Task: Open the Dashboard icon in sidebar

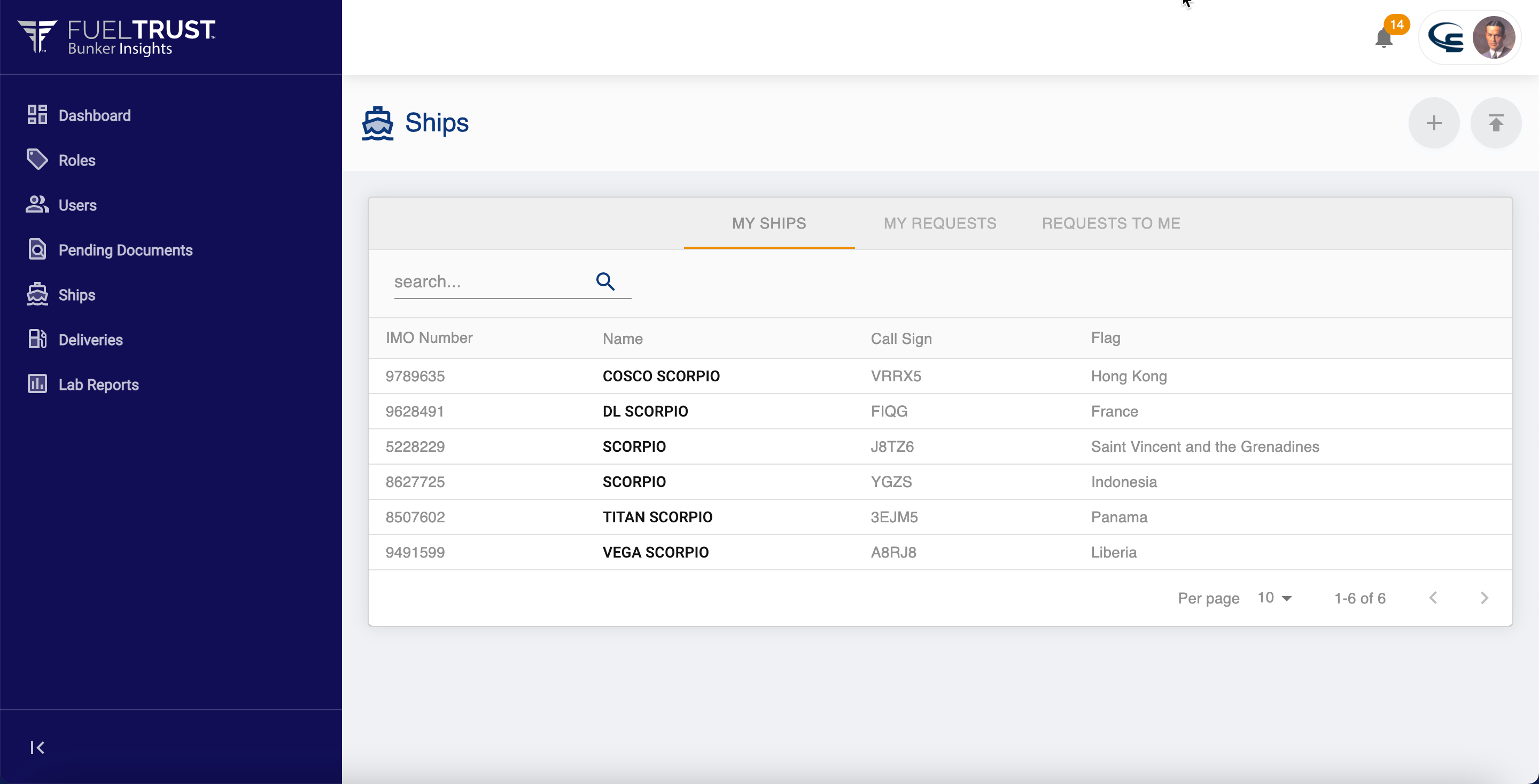Action: point(37,115)
